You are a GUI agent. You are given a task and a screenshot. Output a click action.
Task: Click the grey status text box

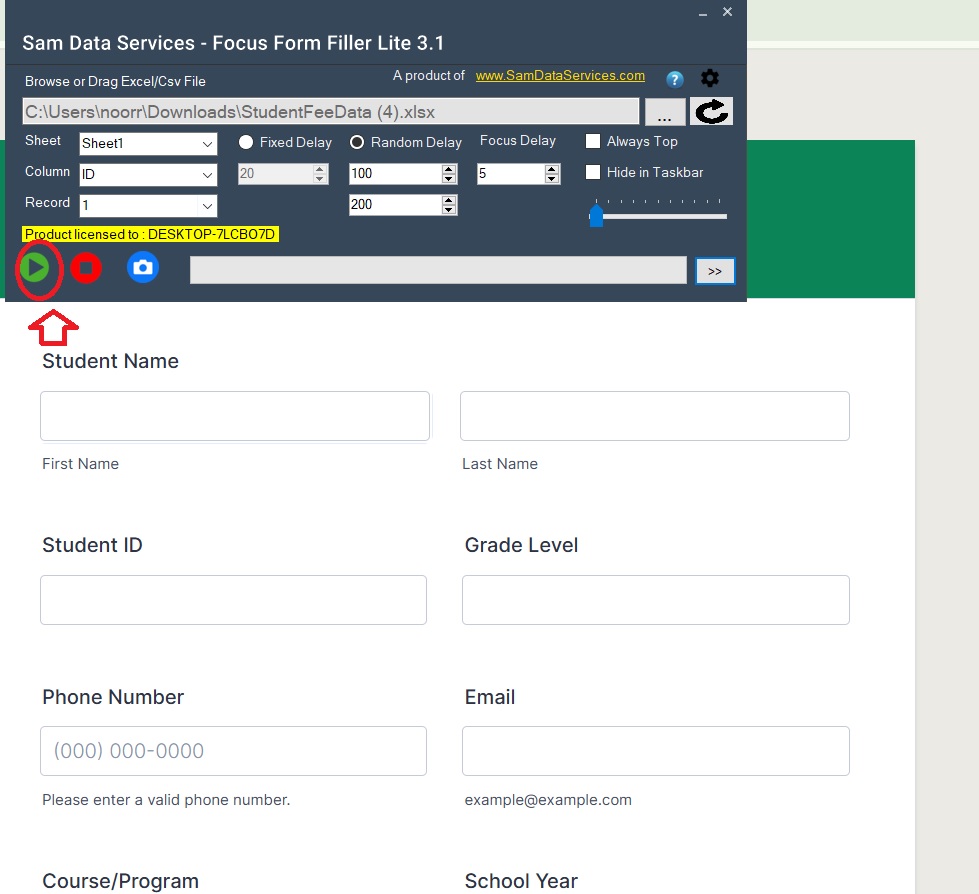coord(438,270)
